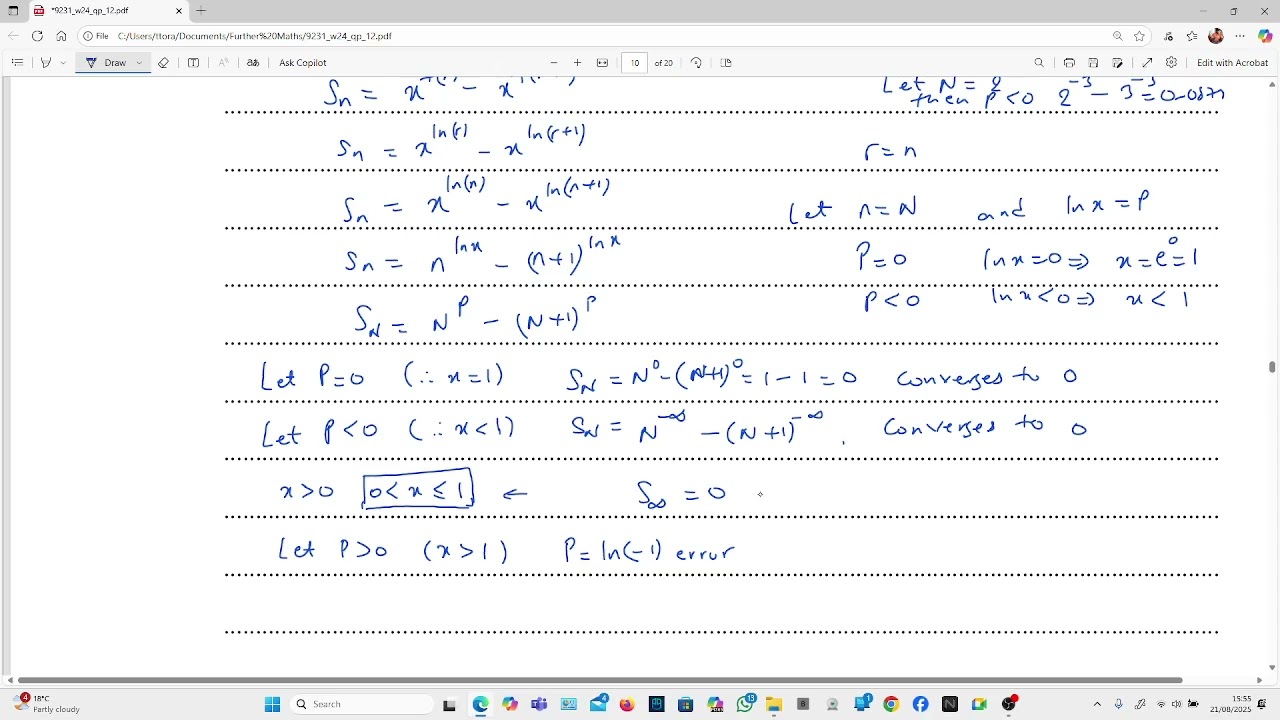Click the vertical scrollbar thumb
1280x720 pixels.
coord(1272,367)
